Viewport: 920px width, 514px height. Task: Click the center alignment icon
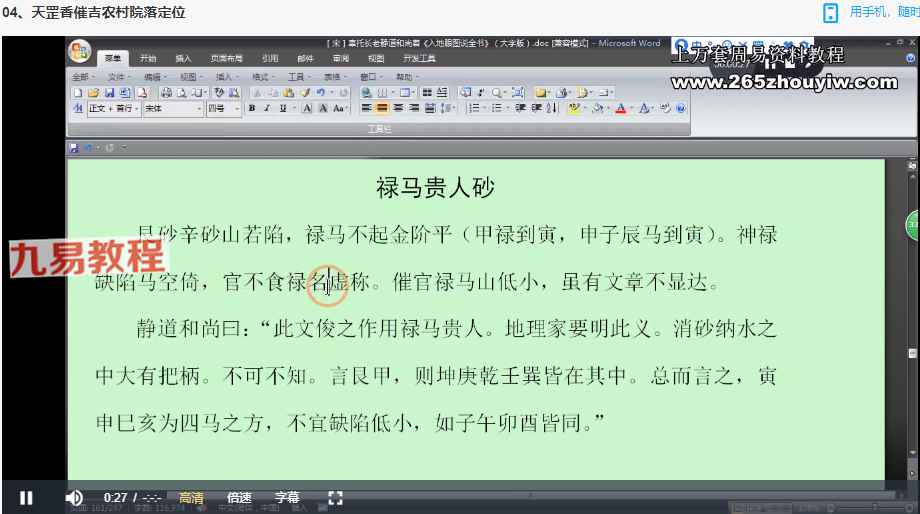tap(382, 108)
